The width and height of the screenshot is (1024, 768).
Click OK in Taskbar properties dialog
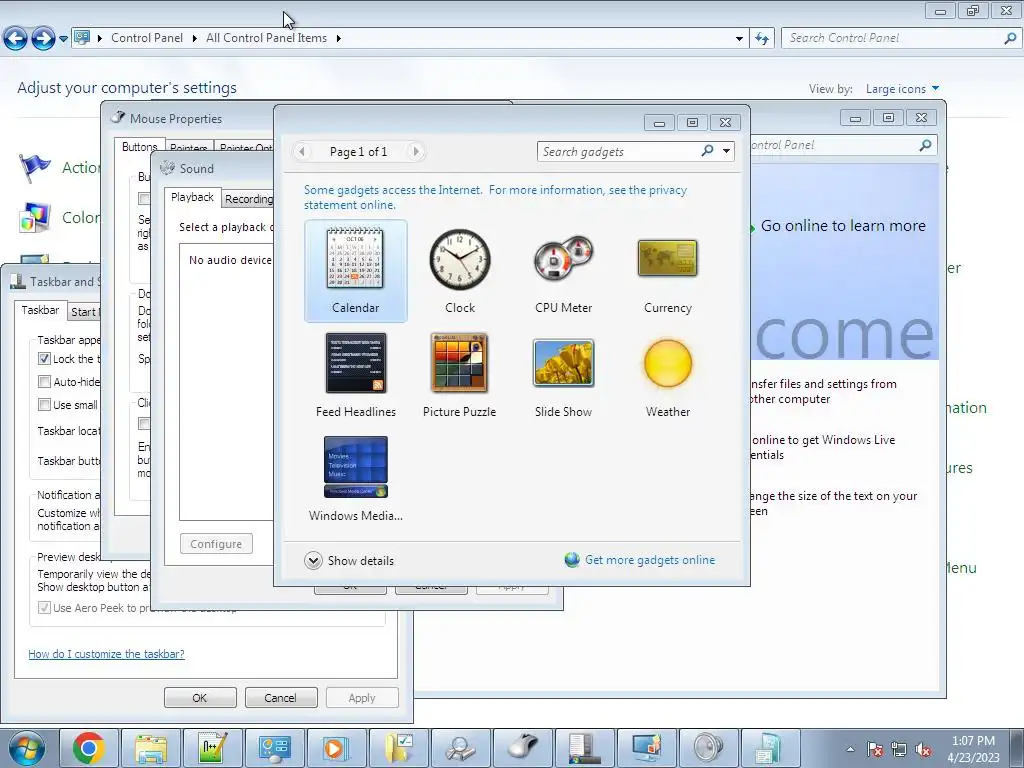pyautogui.click(x=200, y=697)
